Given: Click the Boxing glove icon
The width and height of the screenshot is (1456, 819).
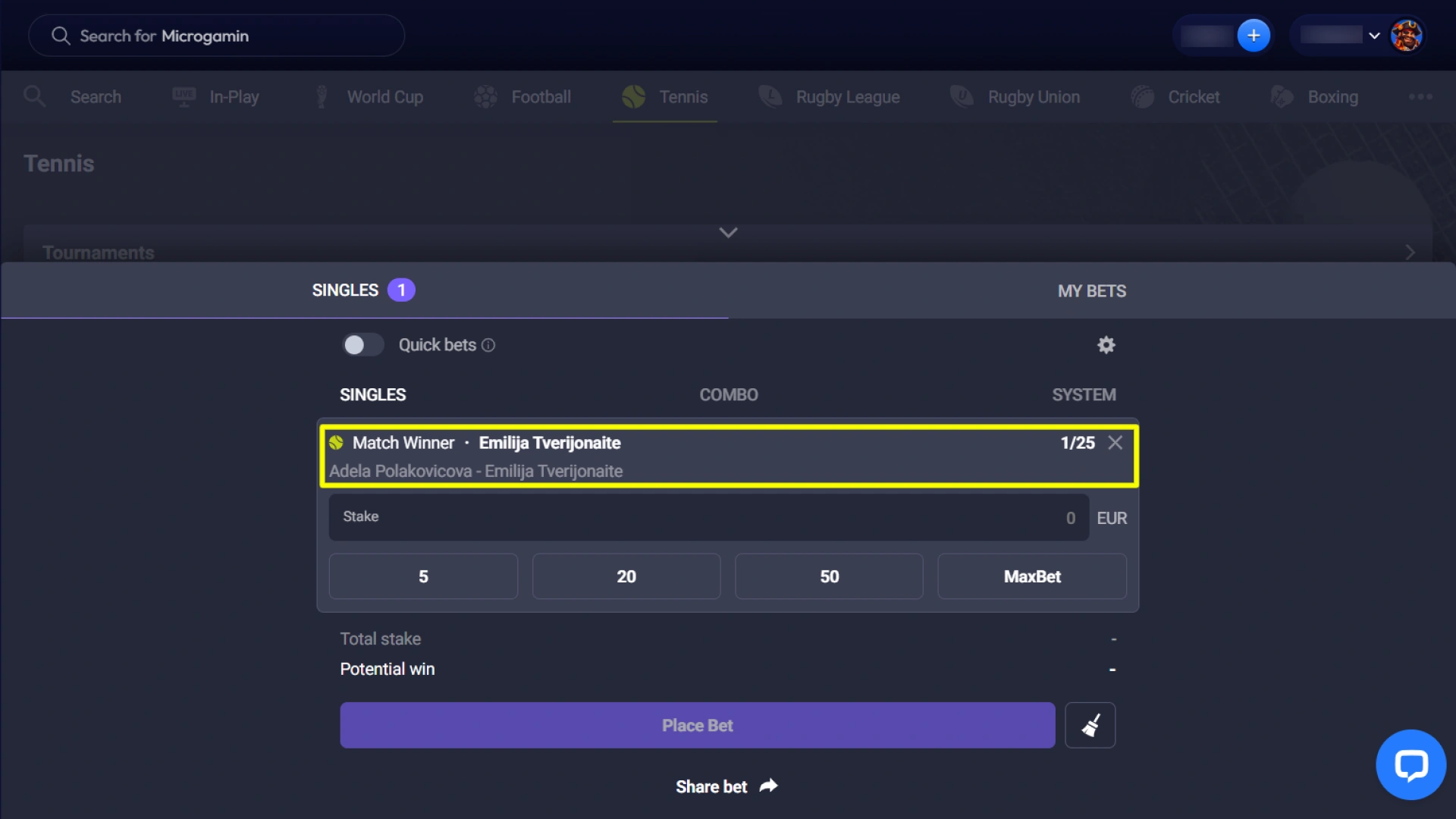Looking at the screenshot, I should pos(1282,96).
